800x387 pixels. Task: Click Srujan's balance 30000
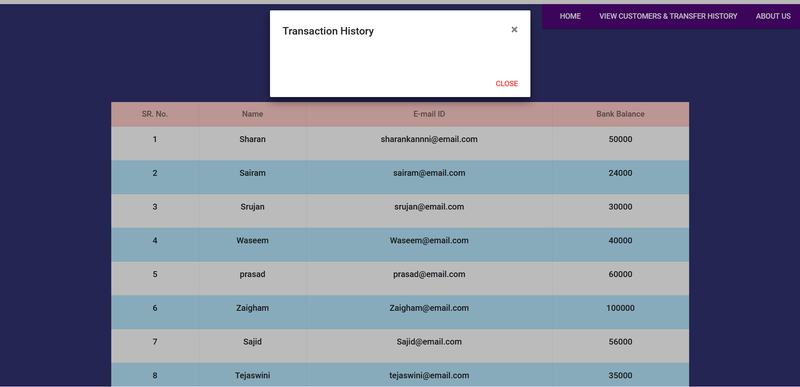click(x=620, y=207)
